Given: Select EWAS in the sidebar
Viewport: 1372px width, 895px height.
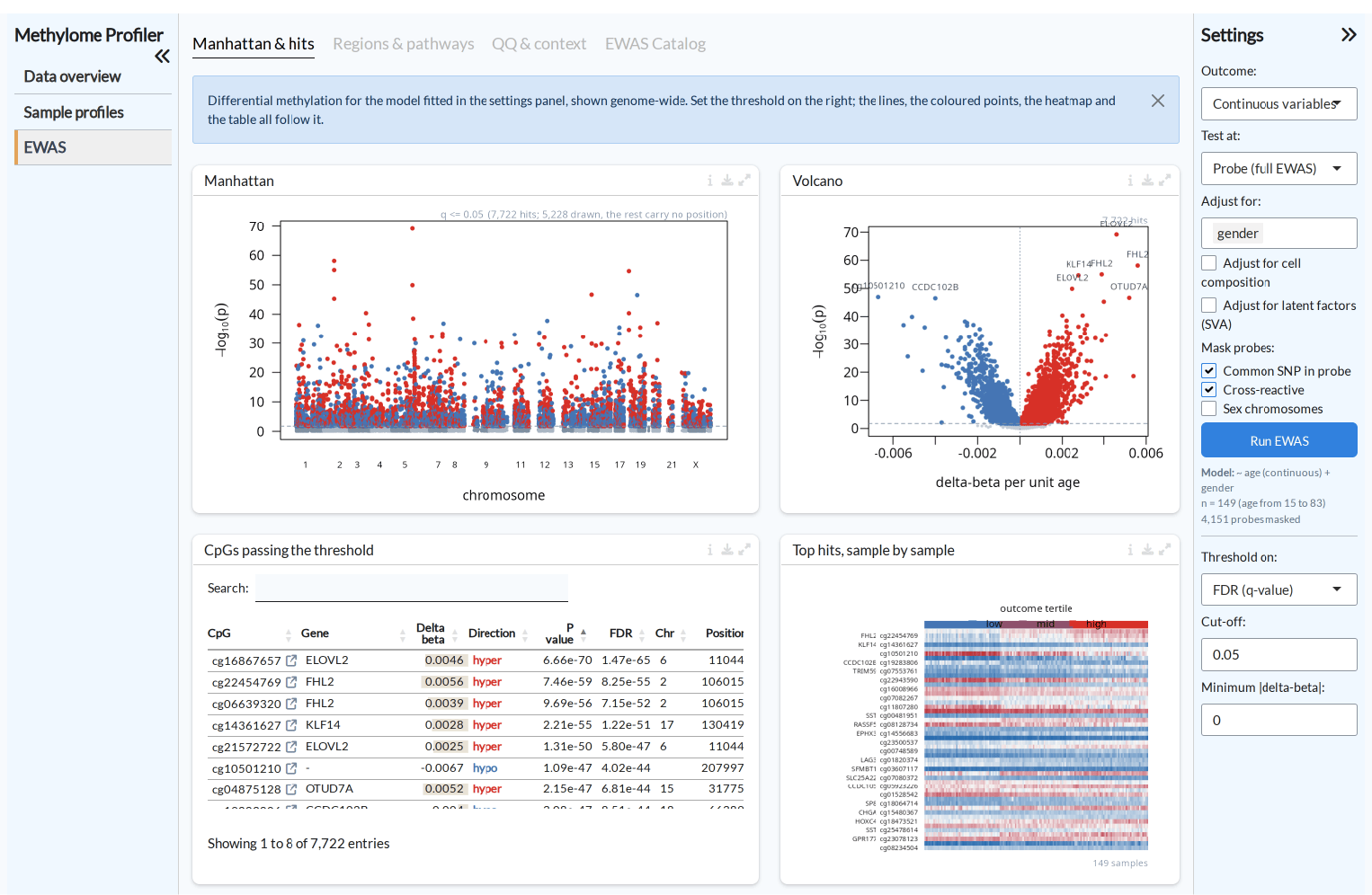Looking at the screenshot, I should 93,147.
